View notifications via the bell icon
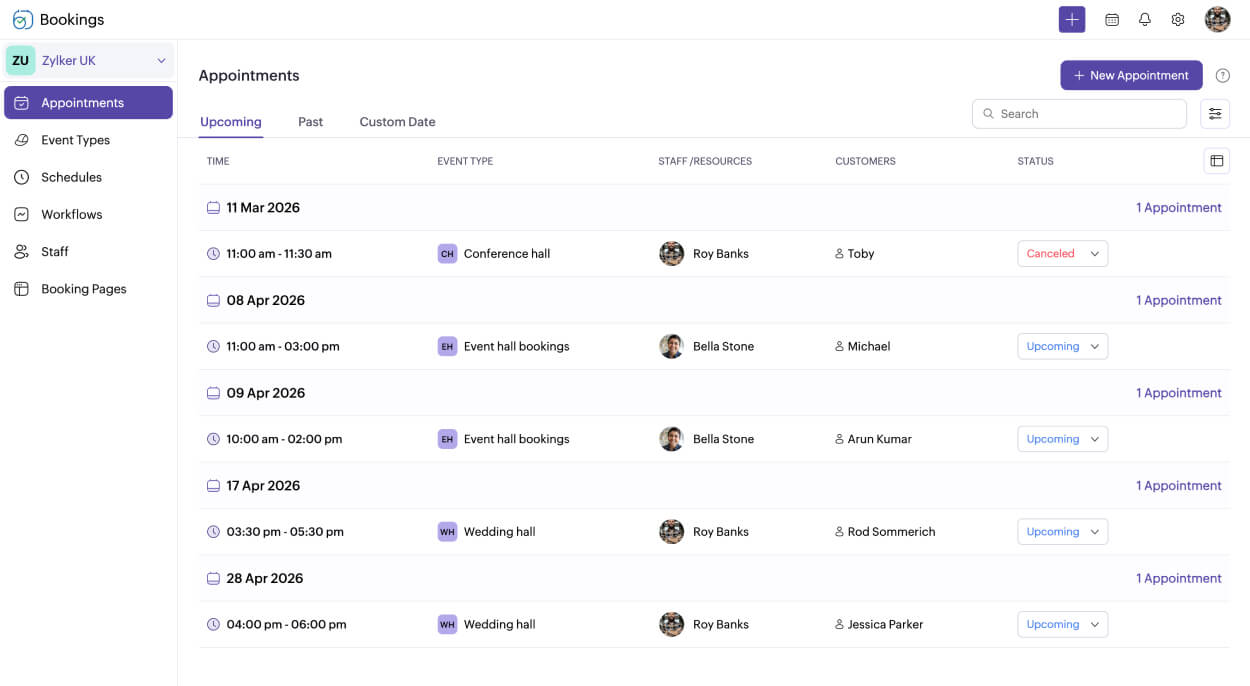1250x686 pixels. [1144, 19]
